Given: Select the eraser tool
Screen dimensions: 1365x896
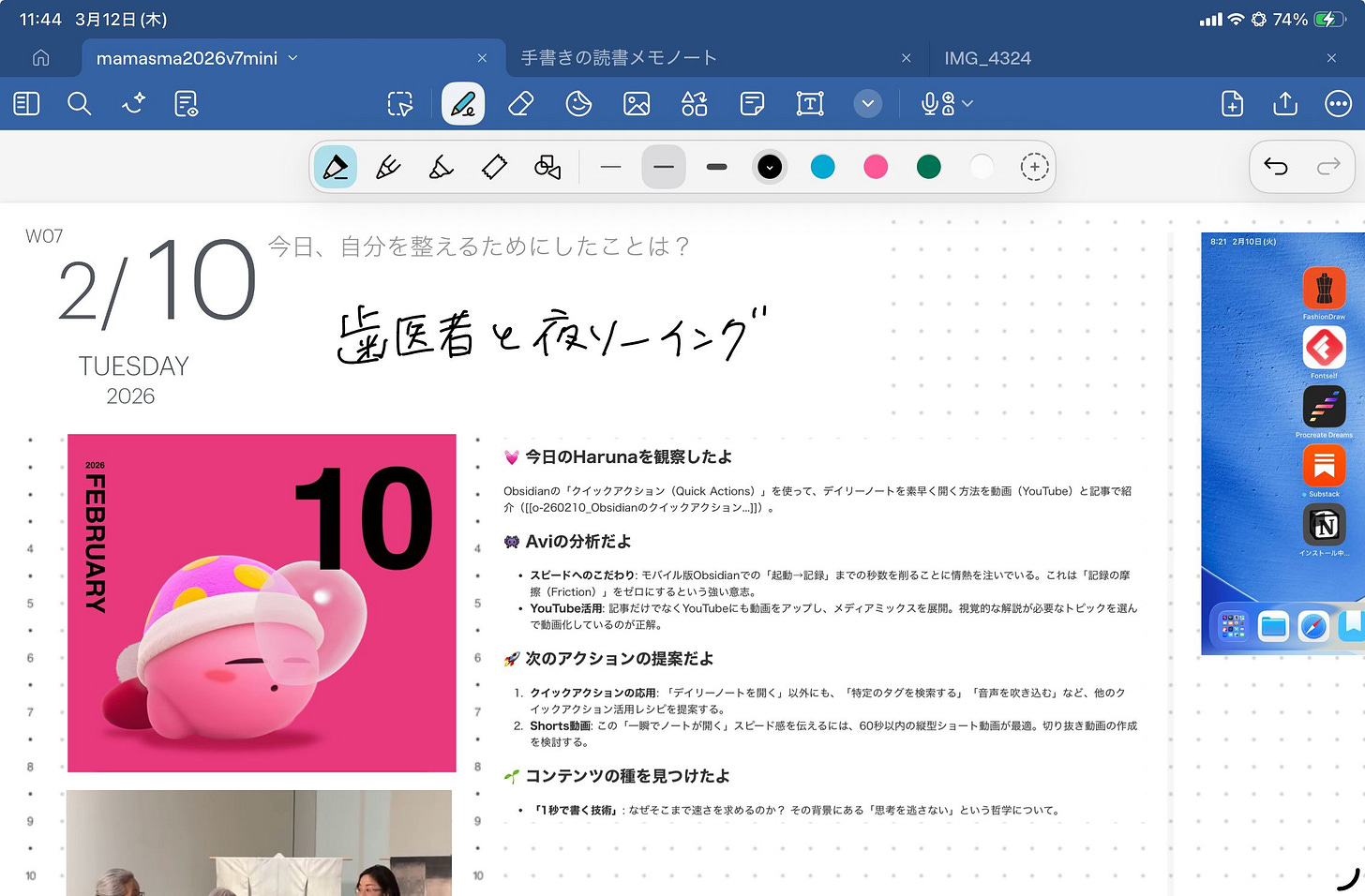Looking at the screenshot, I should pos(521,103).
